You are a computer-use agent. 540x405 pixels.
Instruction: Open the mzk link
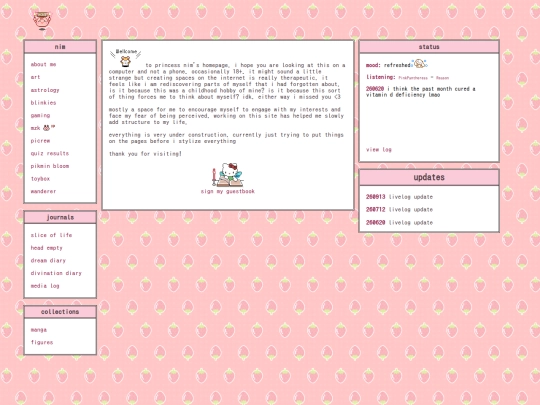click(x=35, y=128)
